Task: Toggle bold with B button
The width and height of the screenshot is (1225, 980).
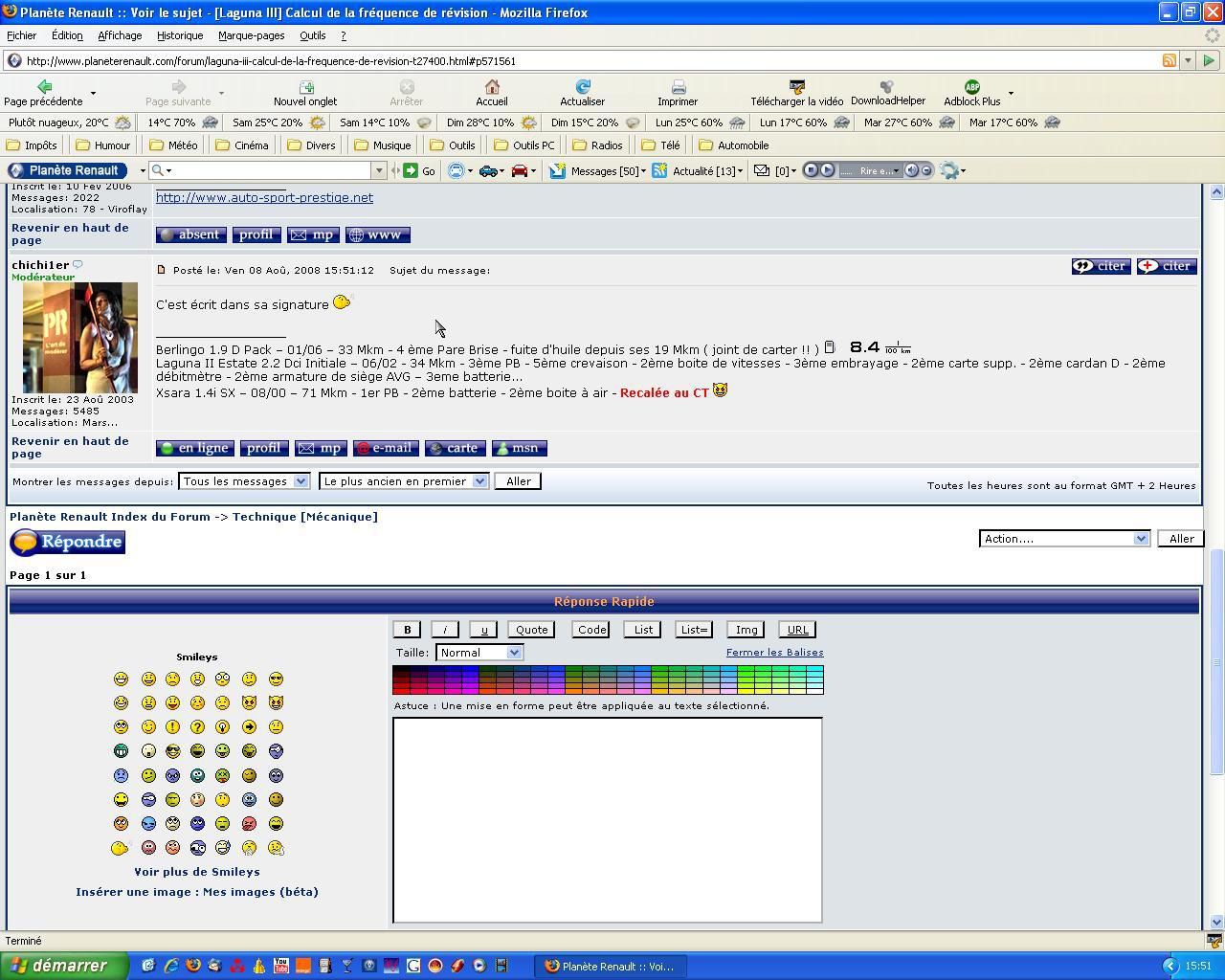Action: (x=407, y=630)
